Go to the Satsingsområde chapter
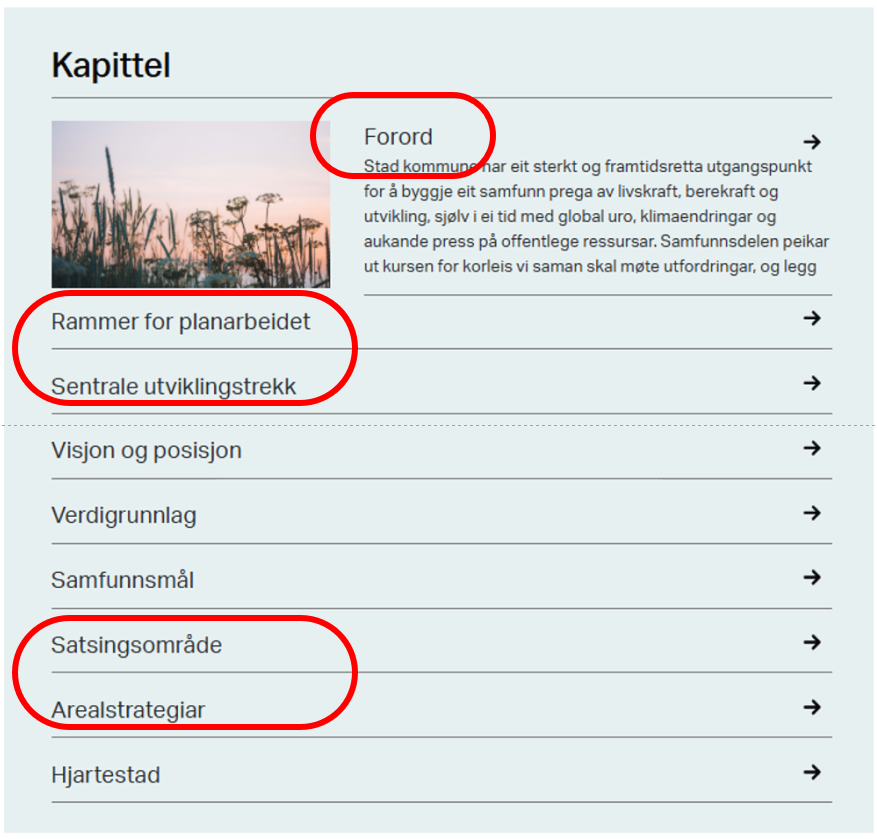Image resolution: width=877 pixels, height=839 pixels. pos(136,645)
